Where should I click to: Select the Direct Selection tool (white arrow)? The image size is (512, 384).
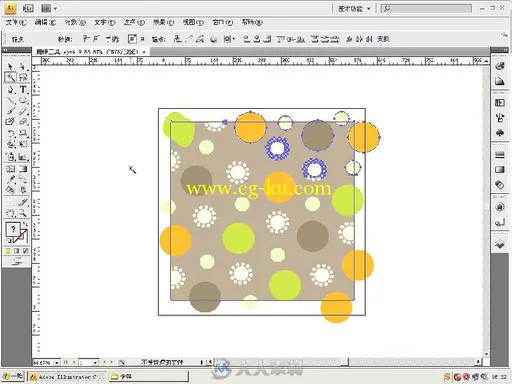(x=23, y=67)
